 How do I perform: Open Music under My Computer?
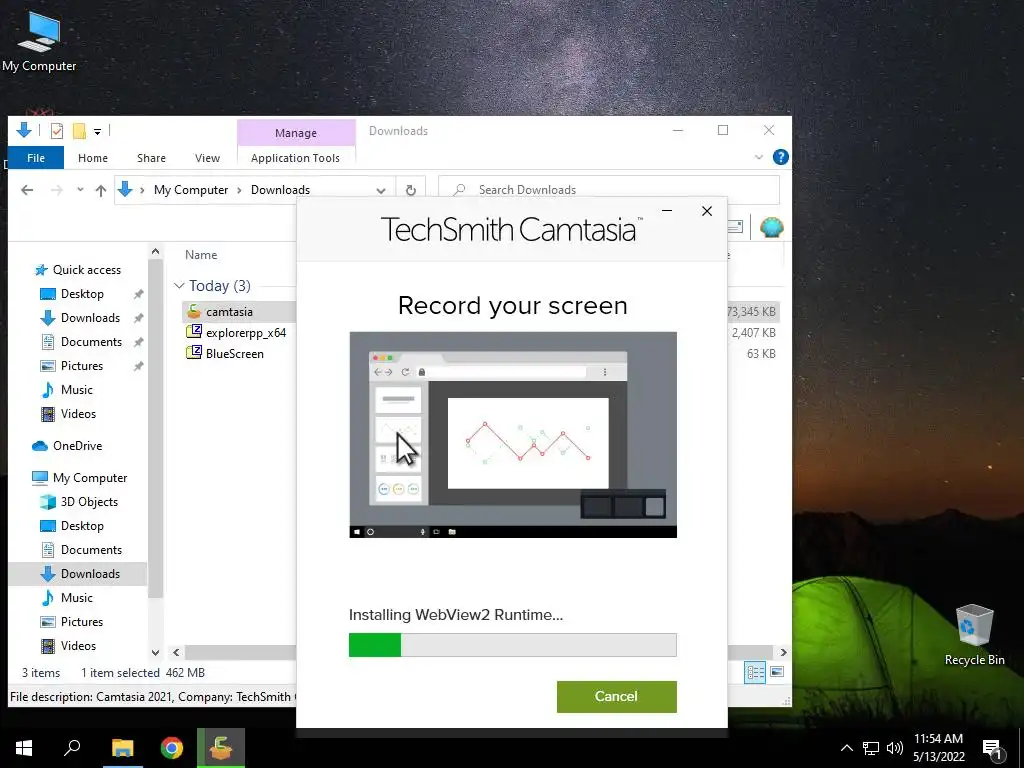tap(76, 598)
